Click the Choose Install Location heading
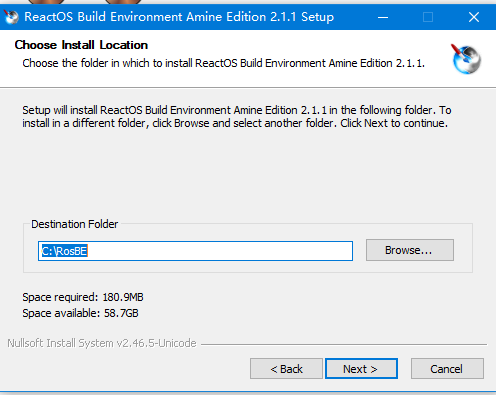The height and width of the screenshot is (395, 496). [x=81, y=45]
